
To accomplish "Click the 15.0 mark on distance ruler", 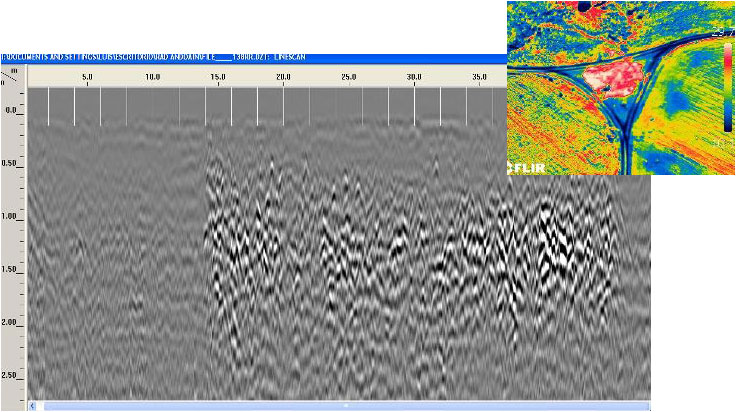I will pos(218,76).
